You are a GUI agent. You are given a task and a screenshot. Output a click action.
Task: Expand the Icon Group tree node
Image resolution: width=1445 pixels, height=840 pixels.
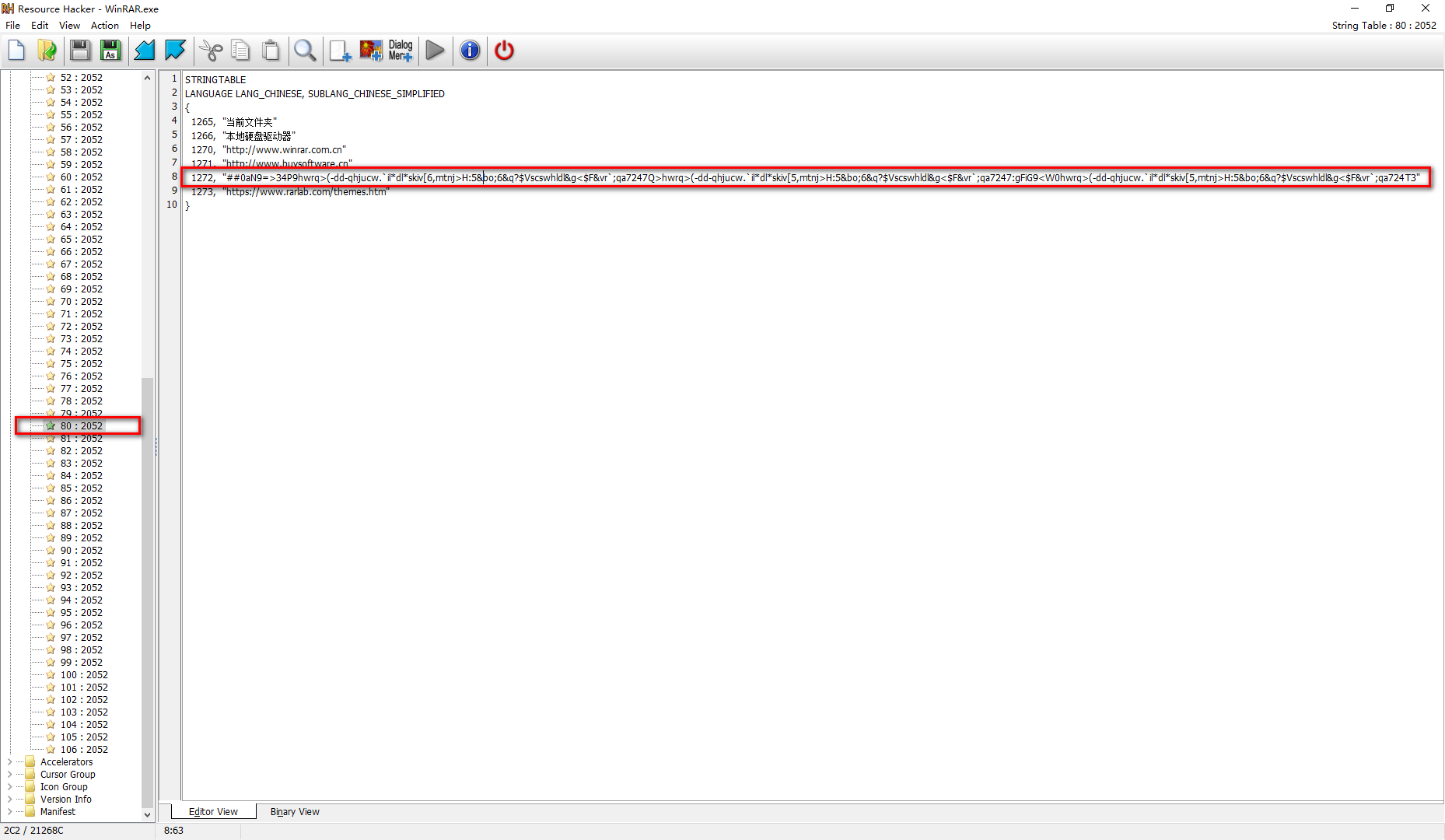(x=9, y=786)
